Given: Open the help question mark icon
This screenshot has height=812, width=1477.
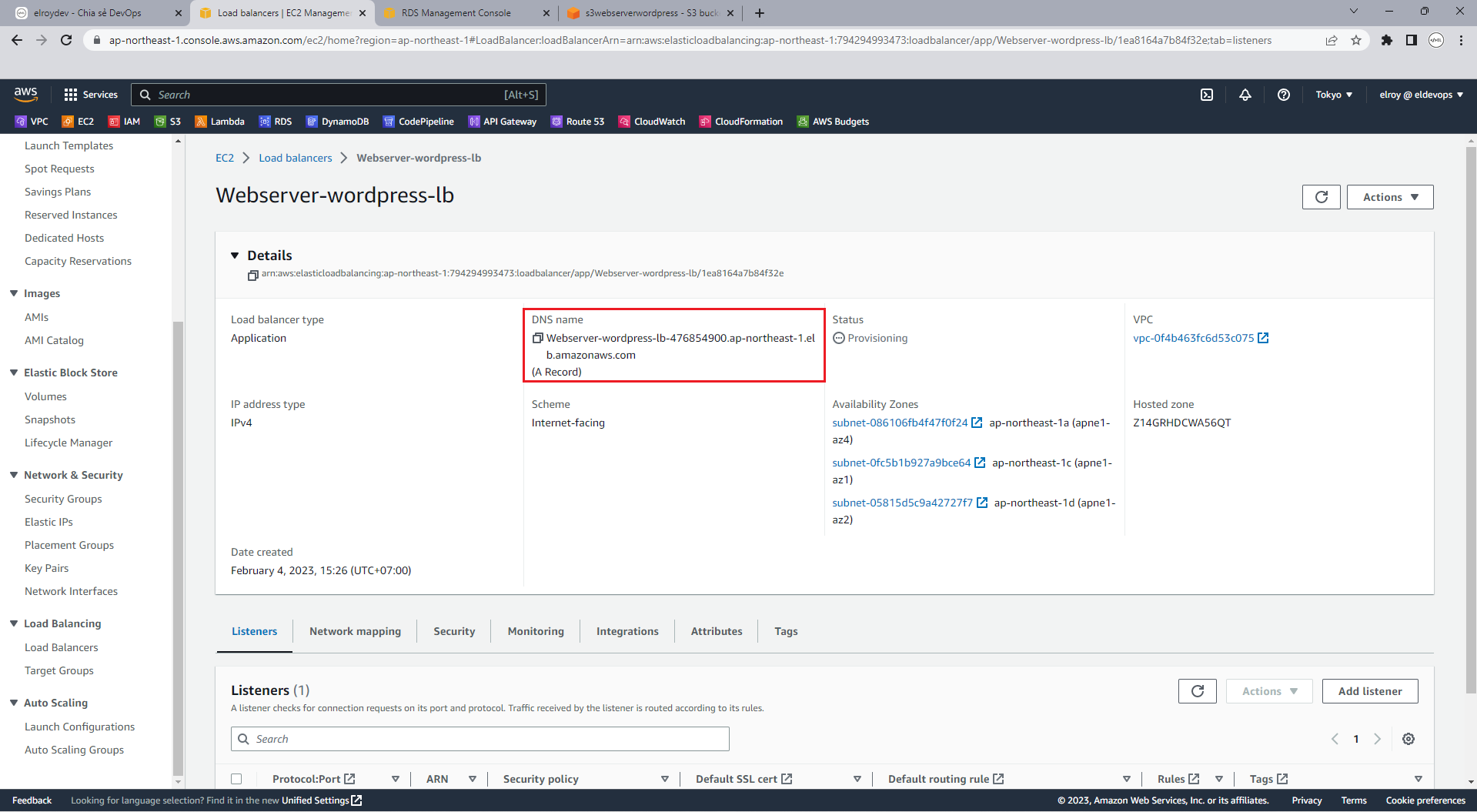Looking at the screenshot, I should [1284, 95].
